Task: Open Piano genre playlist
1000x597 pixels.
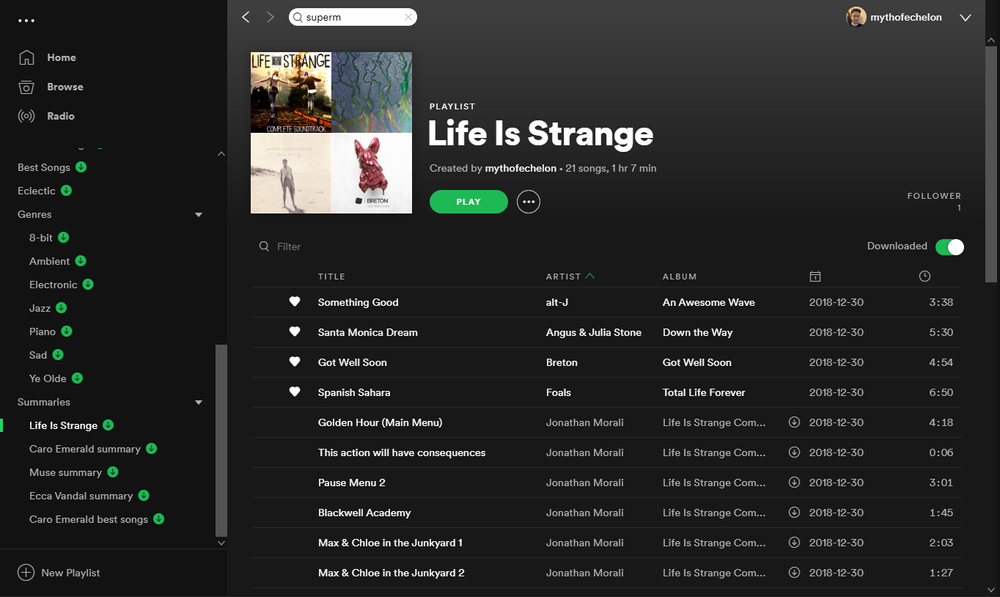Action: [x=42, y=332]
